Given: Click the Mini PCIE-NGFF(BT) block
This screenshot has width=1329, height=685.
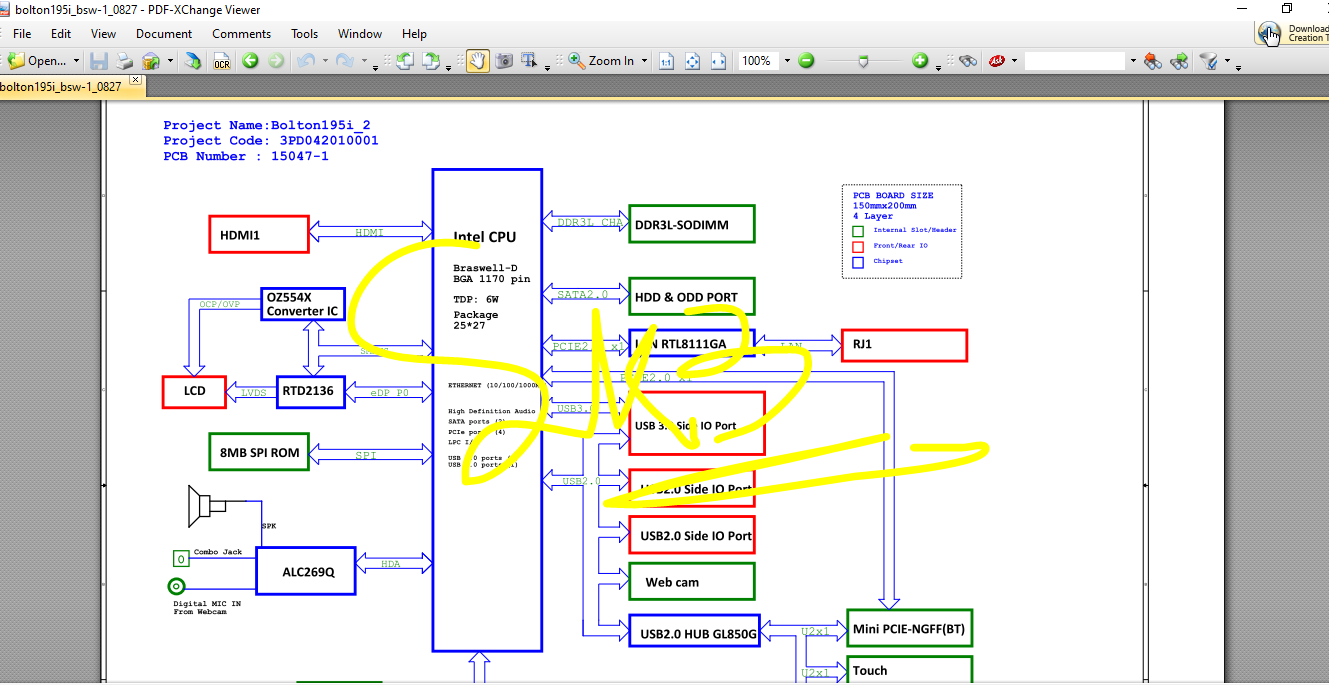Looking at the screenshot, I should (909, 628).
